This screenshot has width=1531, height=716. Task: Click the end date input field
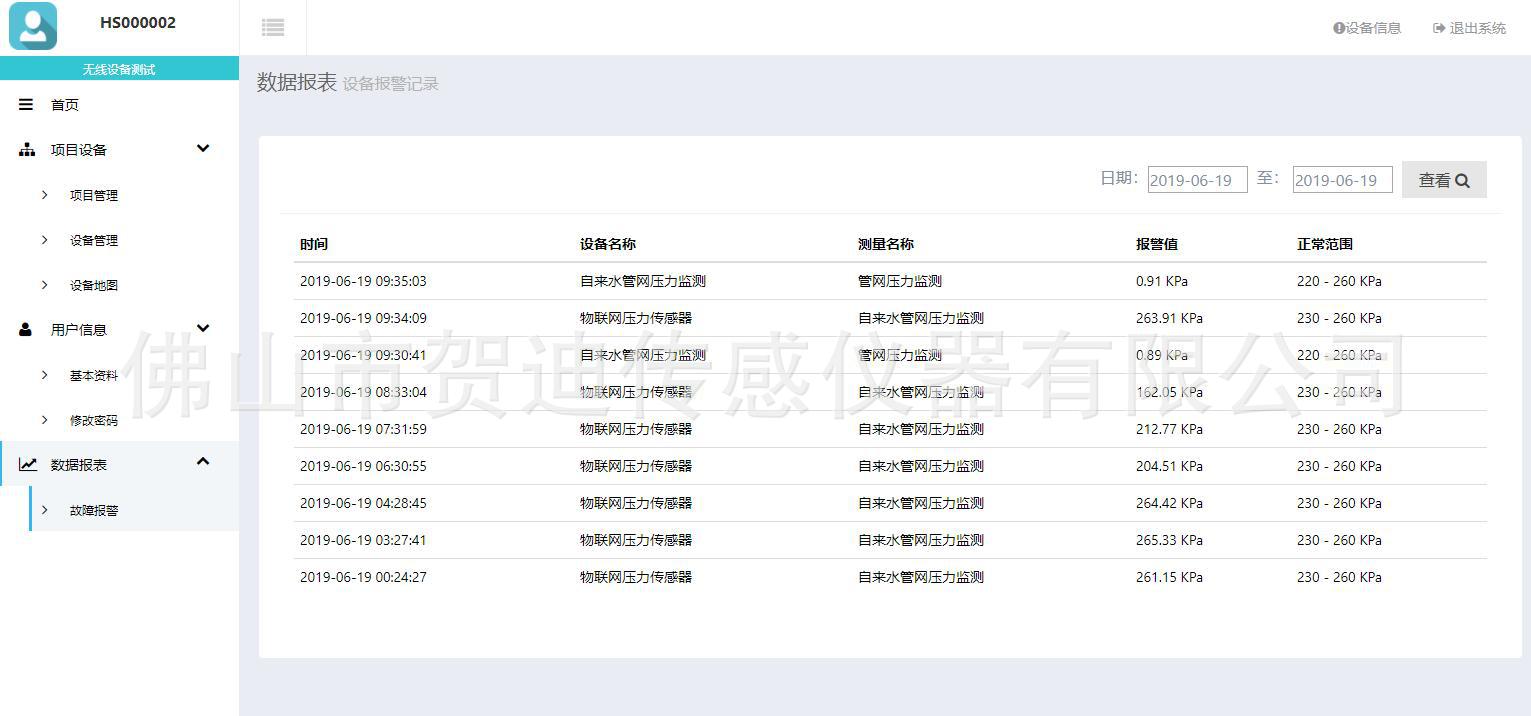pos(1342,180)
